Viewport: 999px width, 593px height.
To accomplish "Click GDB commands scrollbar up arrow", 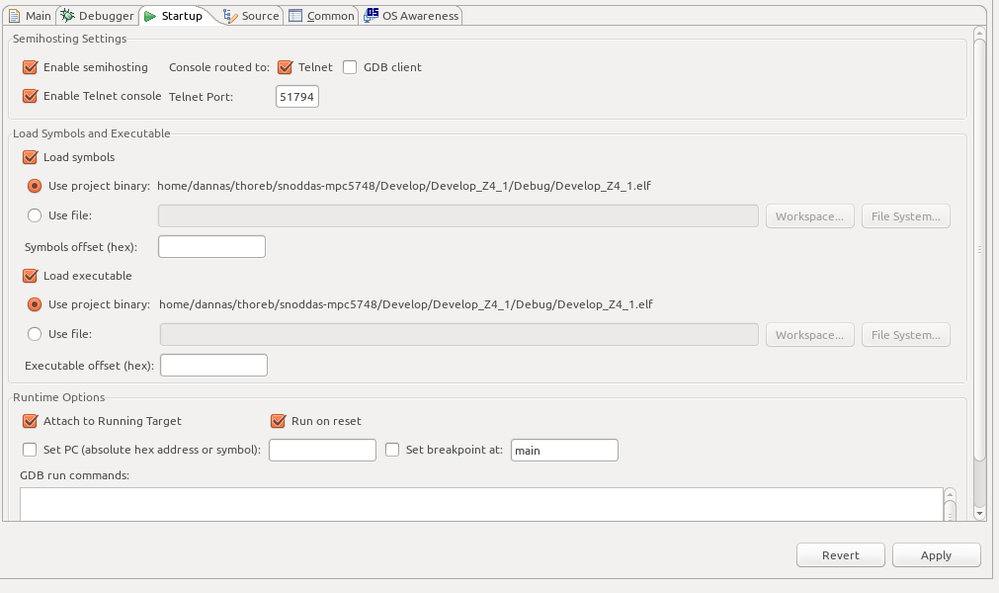I will point(950,494).
